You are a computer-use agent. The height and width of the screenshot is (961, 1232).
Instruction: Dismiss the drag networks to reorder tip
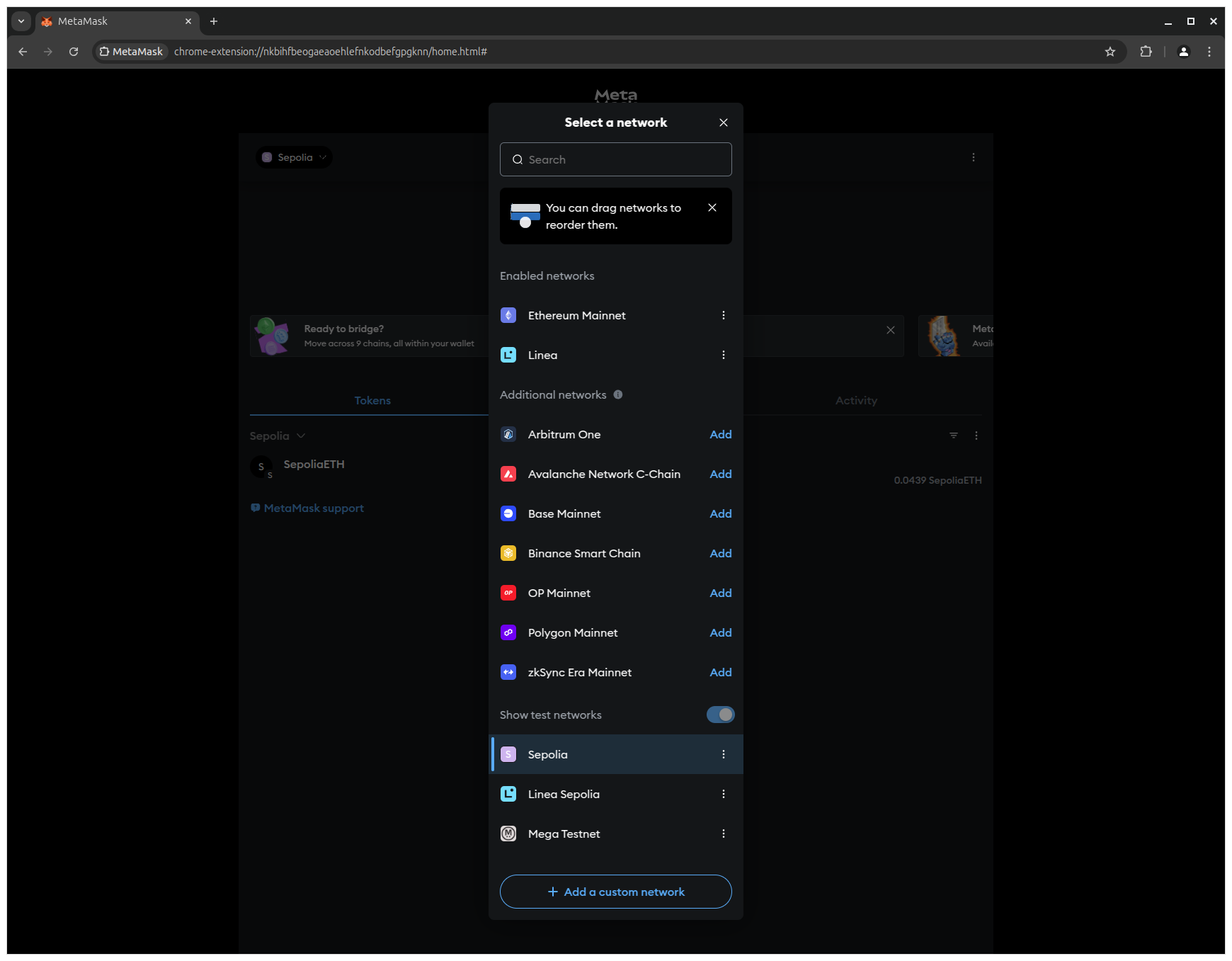712,207
